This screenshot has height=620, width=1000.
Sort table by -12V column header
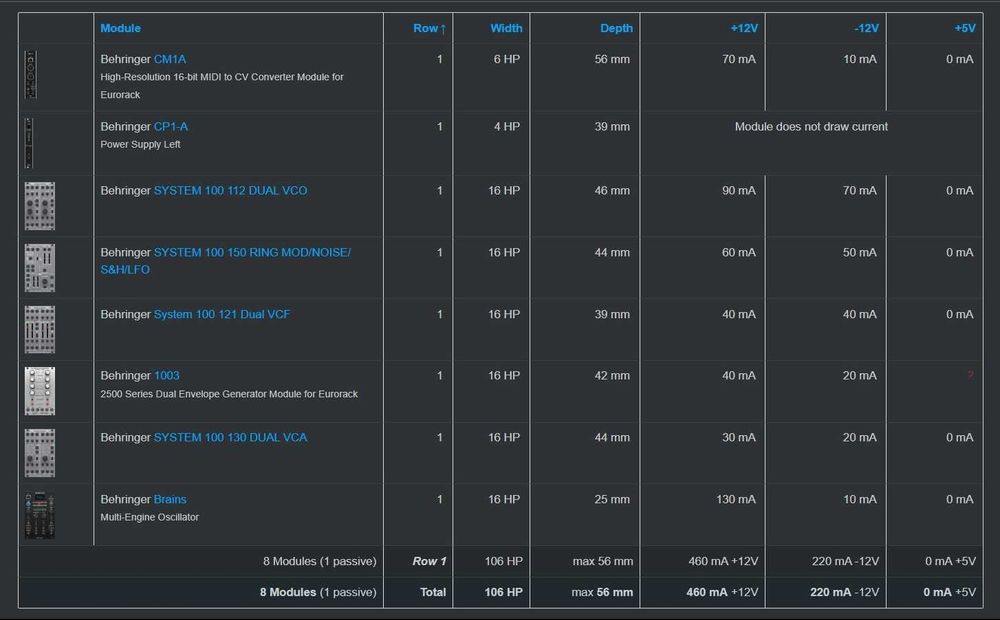pos(866,28)
